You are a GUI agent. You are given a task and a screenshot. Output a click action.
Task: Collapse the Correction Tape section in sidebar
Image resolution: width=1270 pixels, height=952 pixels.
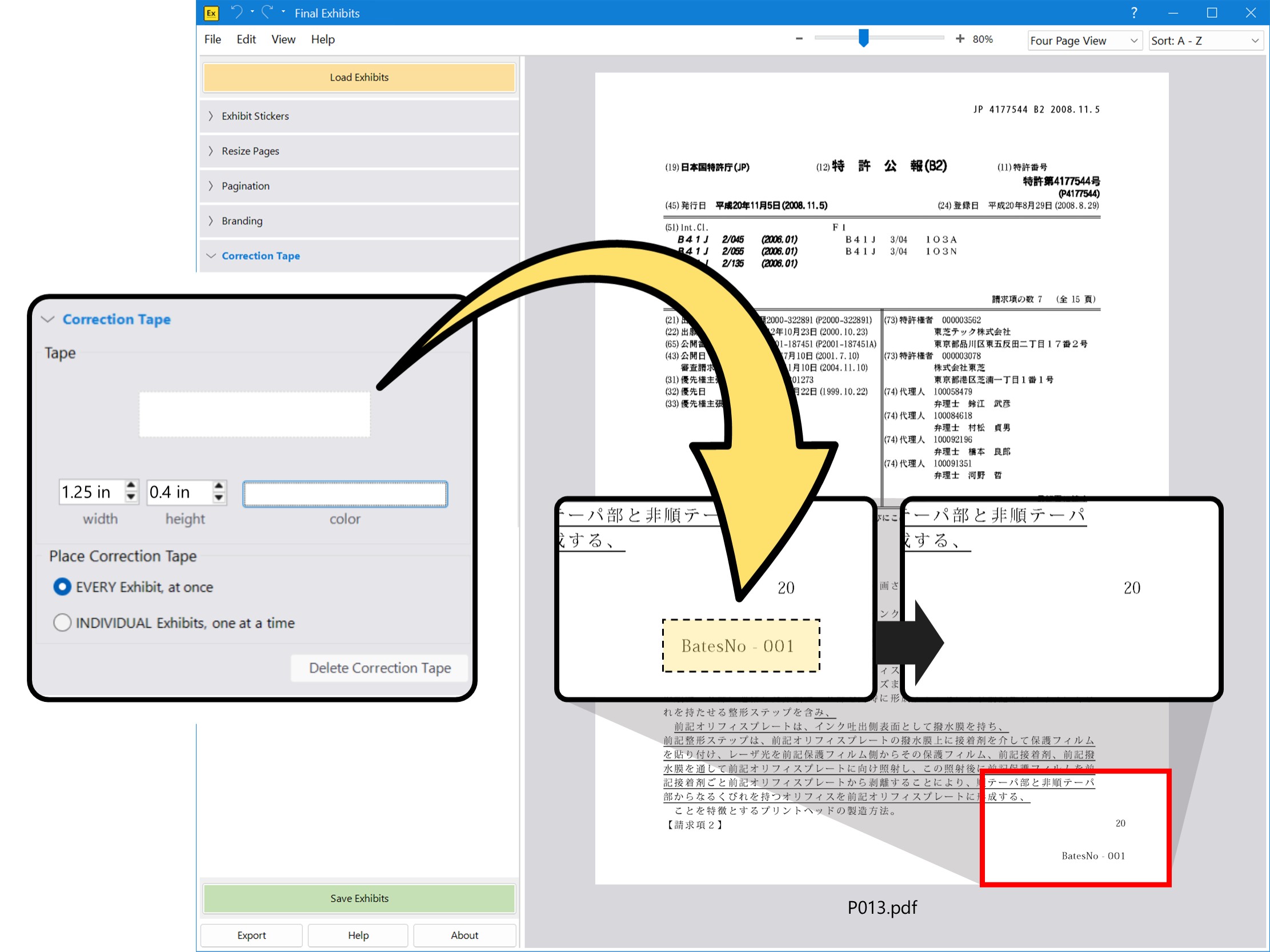coord(359,256)
